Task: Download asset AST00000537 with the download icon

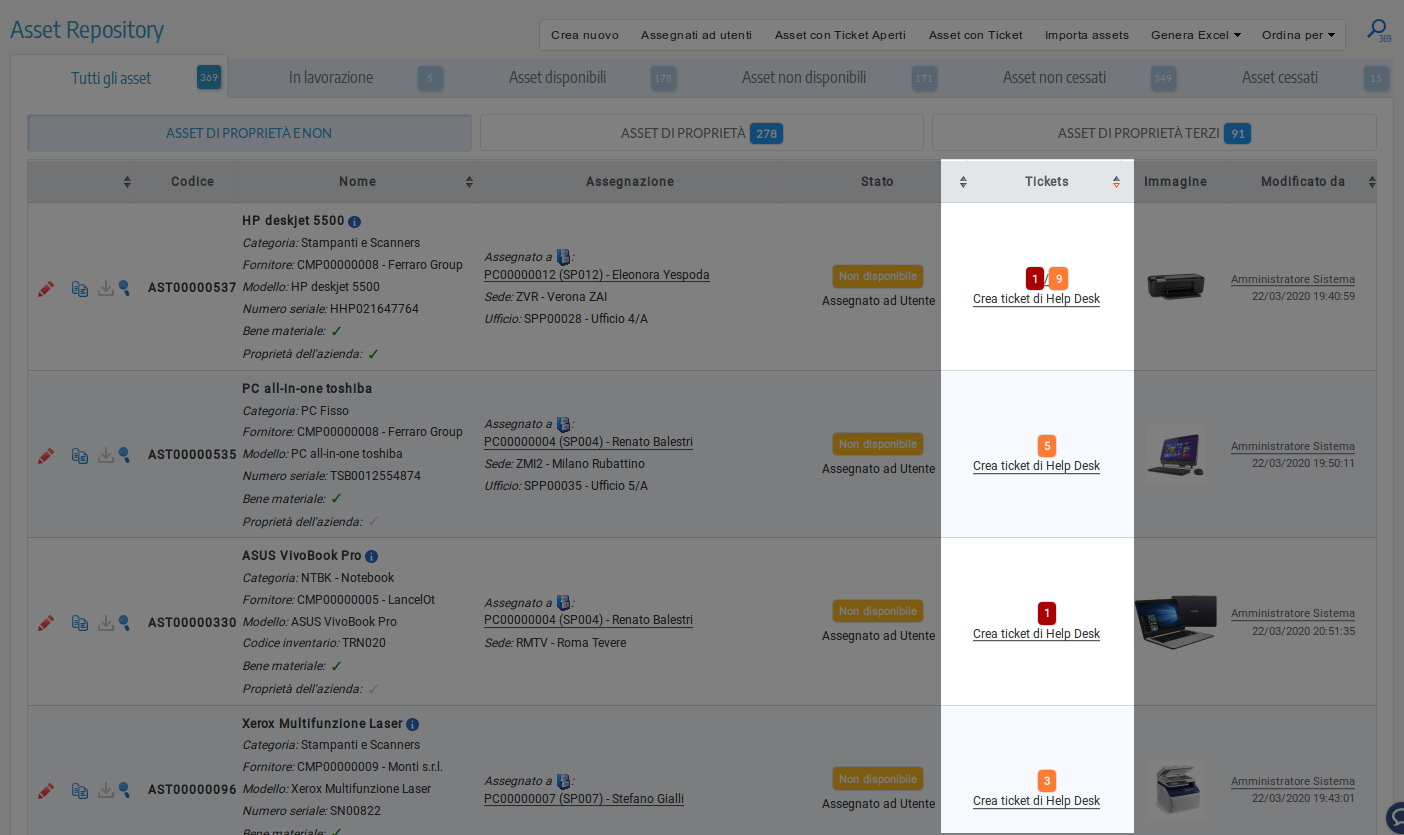Action: 106,288
